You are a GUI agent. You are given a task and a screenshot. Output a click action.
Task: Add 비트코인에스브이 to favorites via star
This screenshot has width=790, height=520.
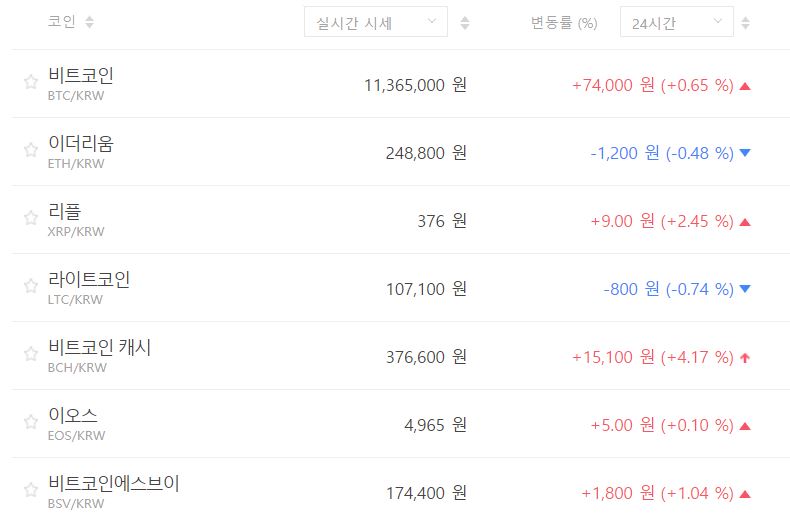click(x=31, y=491)
